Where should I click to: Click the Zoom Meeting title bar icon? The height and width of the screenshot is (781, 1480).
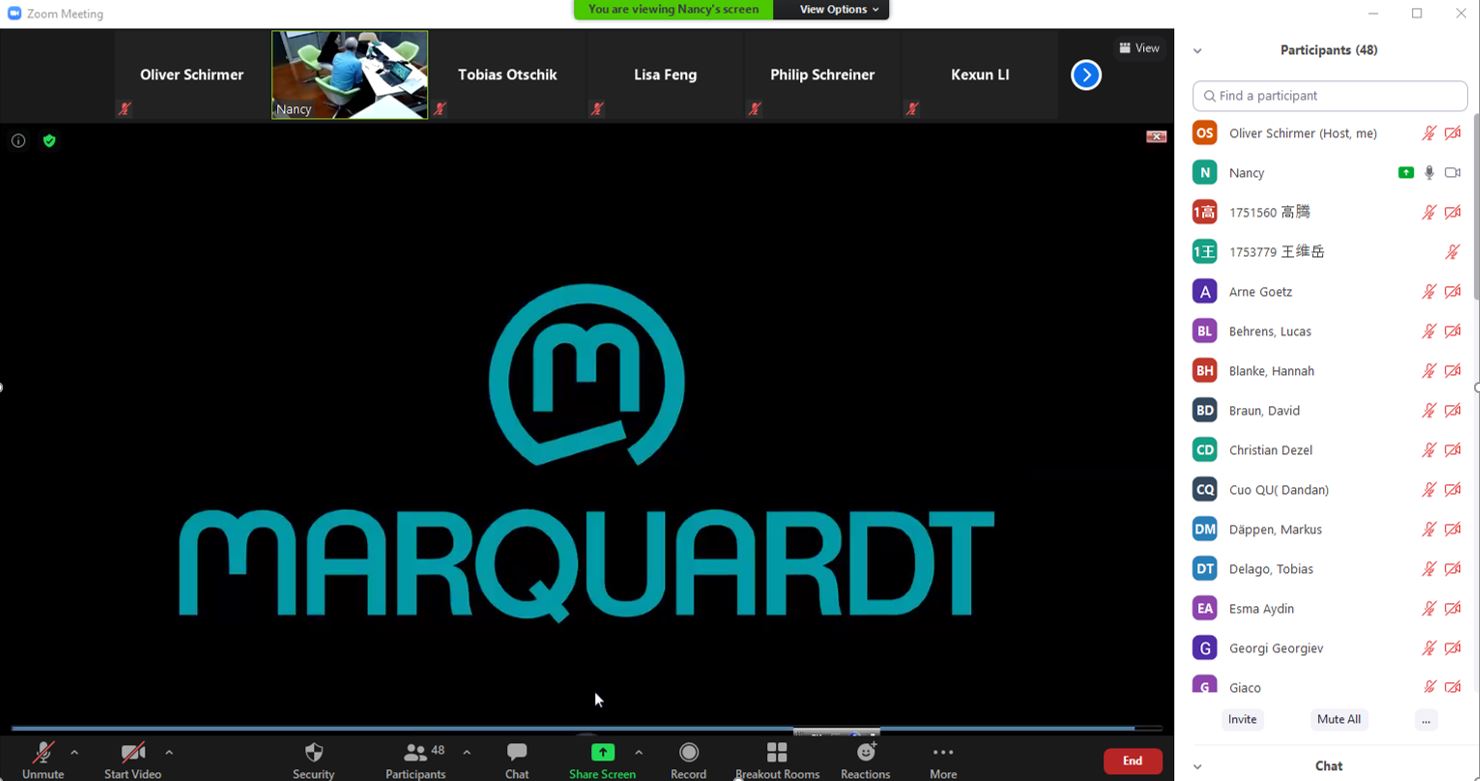tap(14, 13)
